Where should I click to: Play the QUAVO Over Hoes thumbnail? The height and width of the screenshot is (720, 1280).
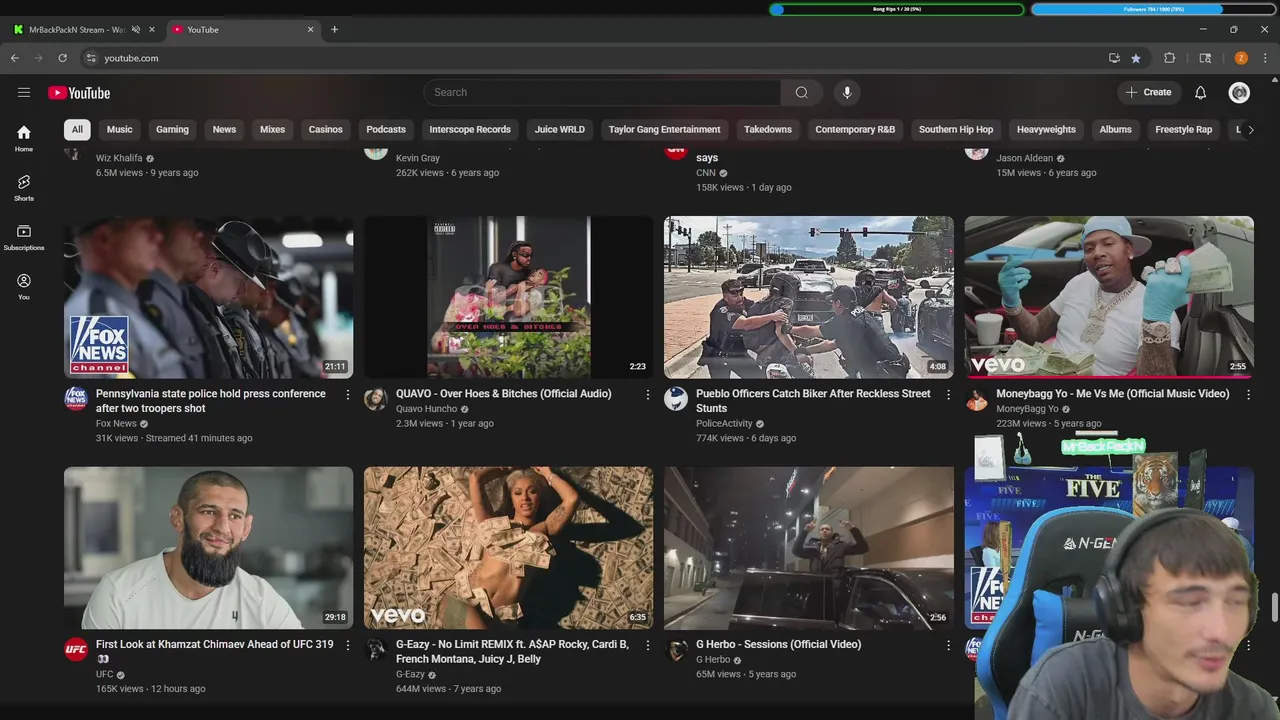(x=508, y=297)
